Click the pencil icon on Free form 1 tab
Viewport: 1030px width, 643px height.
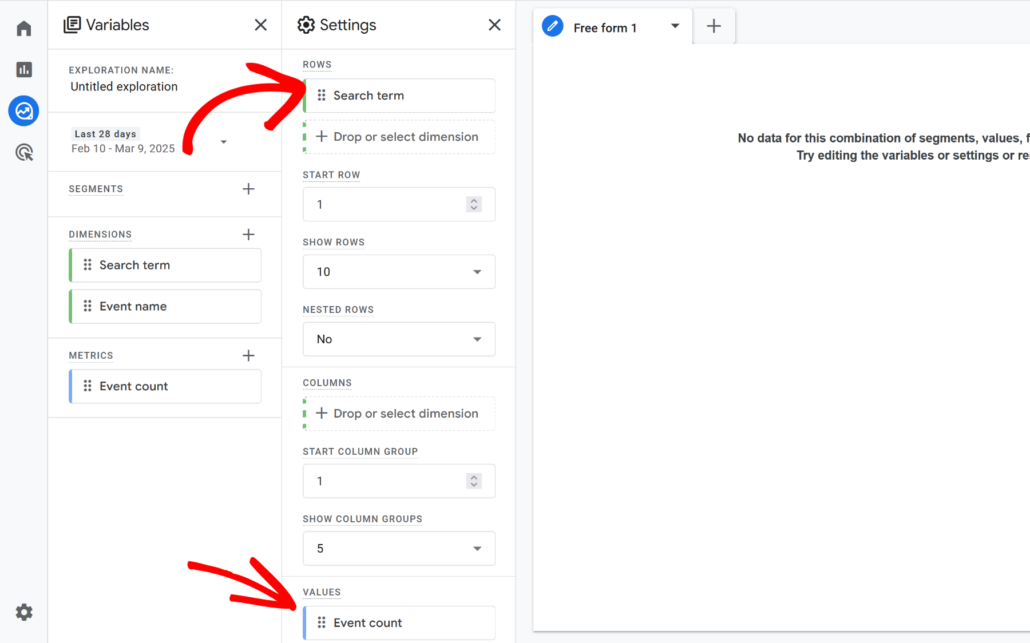point(552,26)
